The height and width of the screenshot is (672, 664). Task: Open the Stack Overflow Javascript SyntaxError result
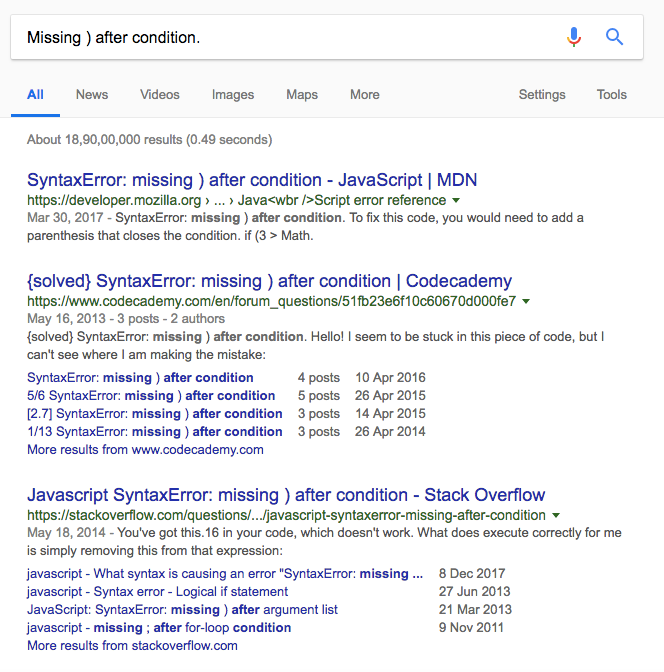pyautogui.click(x=286, y=495)
